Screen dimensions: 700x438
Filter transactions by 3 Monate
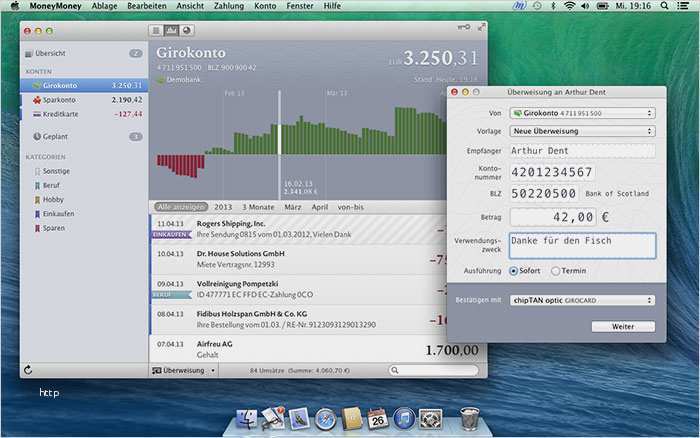point(258,207)
